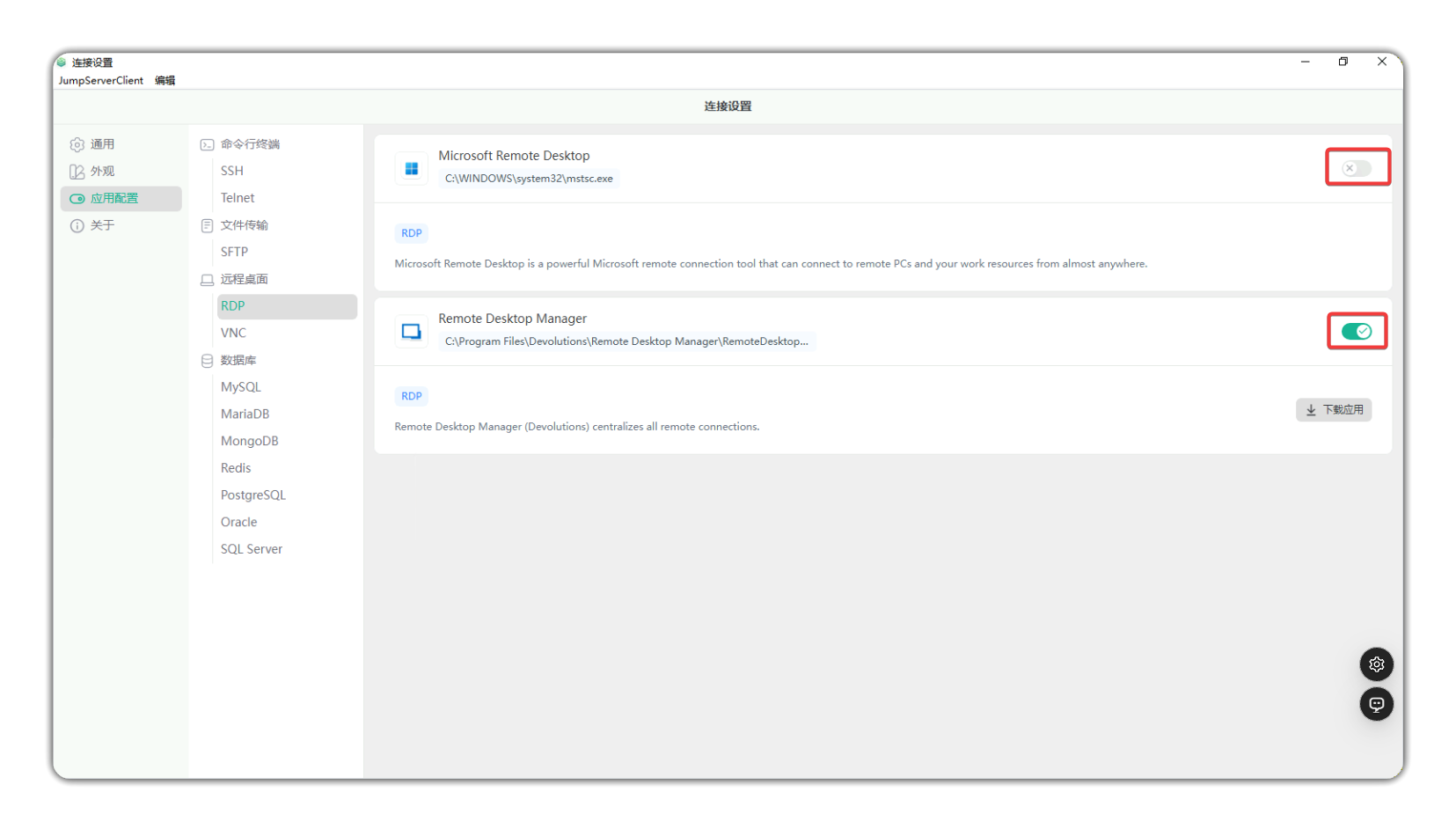This screenshot has height=814, width=1456.
Task: Click the 远程桌面 laptop icon
Action: click(208, 280)
